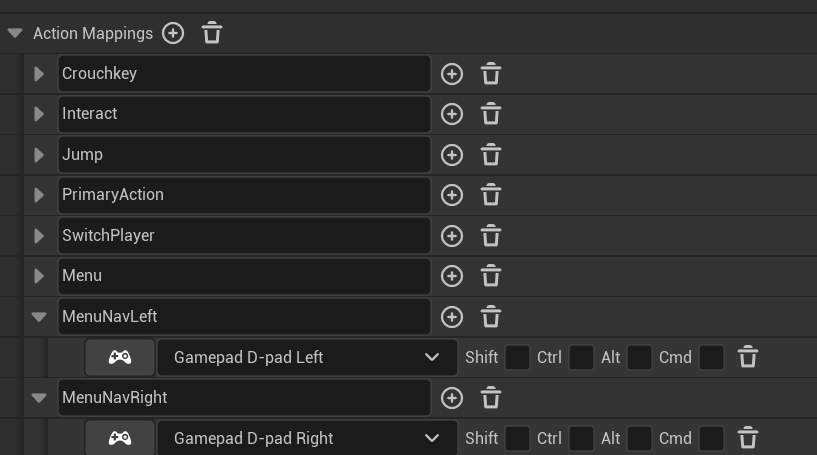Enable Shift modifier for D-pad Left
Viewport: 817px width, 455px height.
tap(517, 357)
